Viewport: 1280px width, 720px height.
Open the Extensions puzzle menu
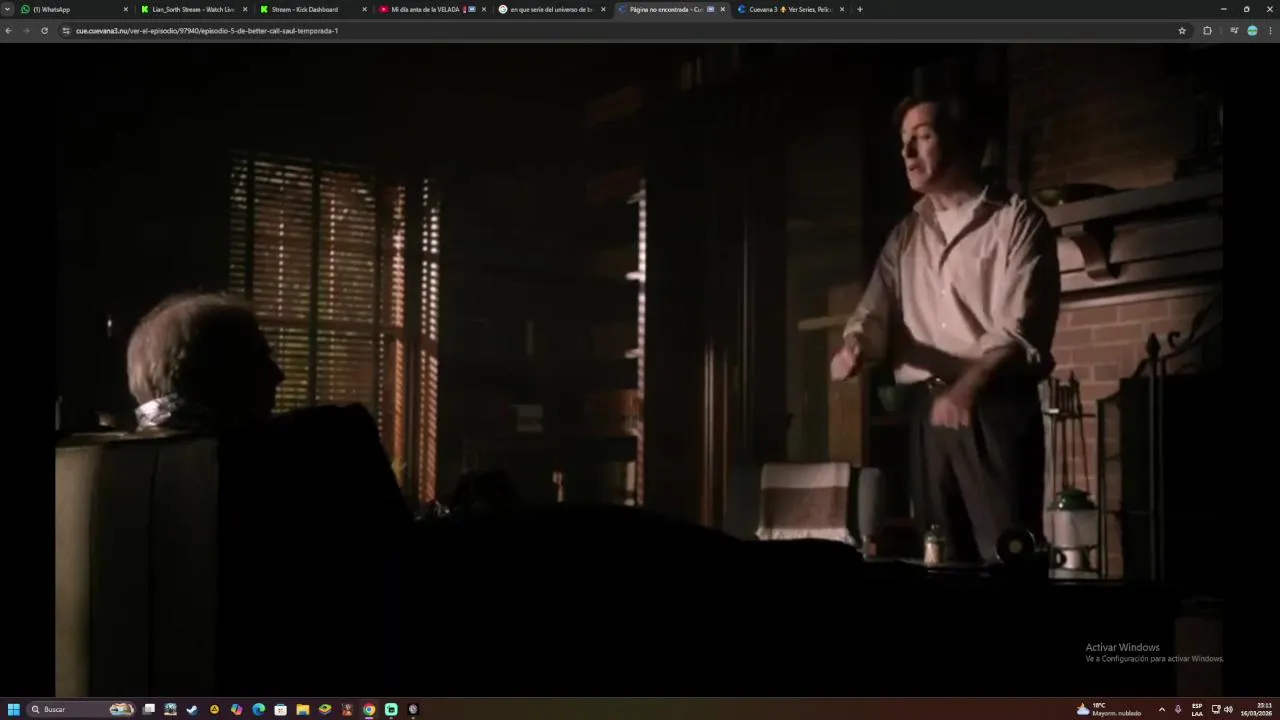(x=1207, y=31)
